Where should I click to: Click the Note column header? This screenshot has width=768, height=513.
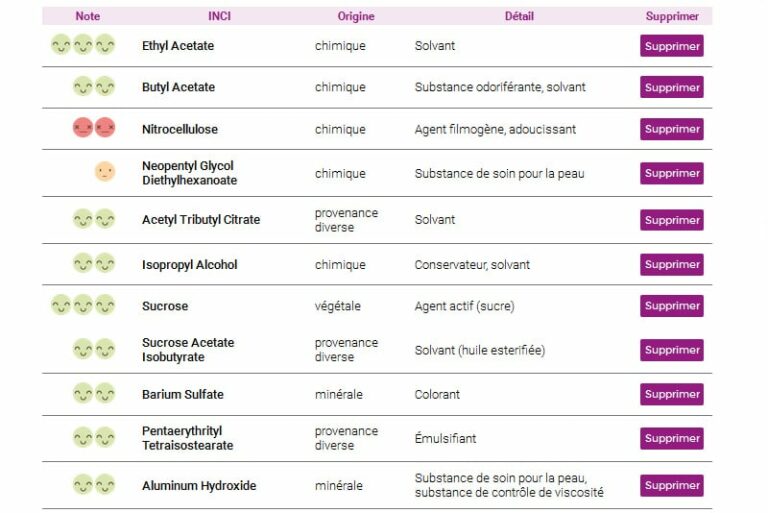[x=88, y=16]
